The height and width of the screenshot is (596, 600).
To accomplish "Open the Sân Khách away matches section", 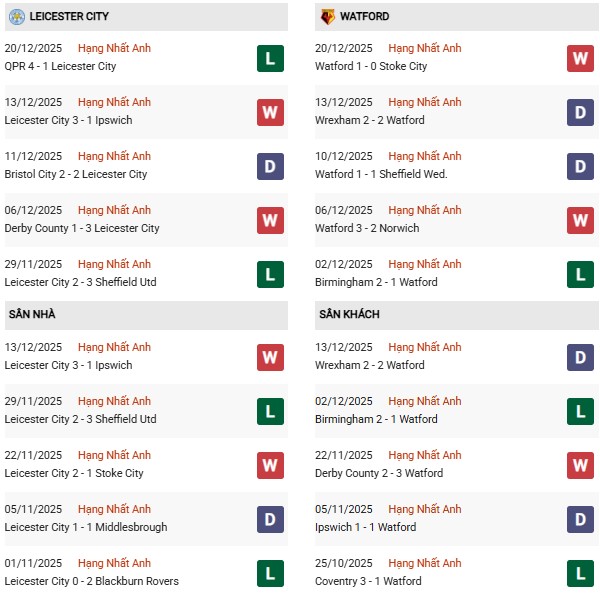I will [350, 314].
